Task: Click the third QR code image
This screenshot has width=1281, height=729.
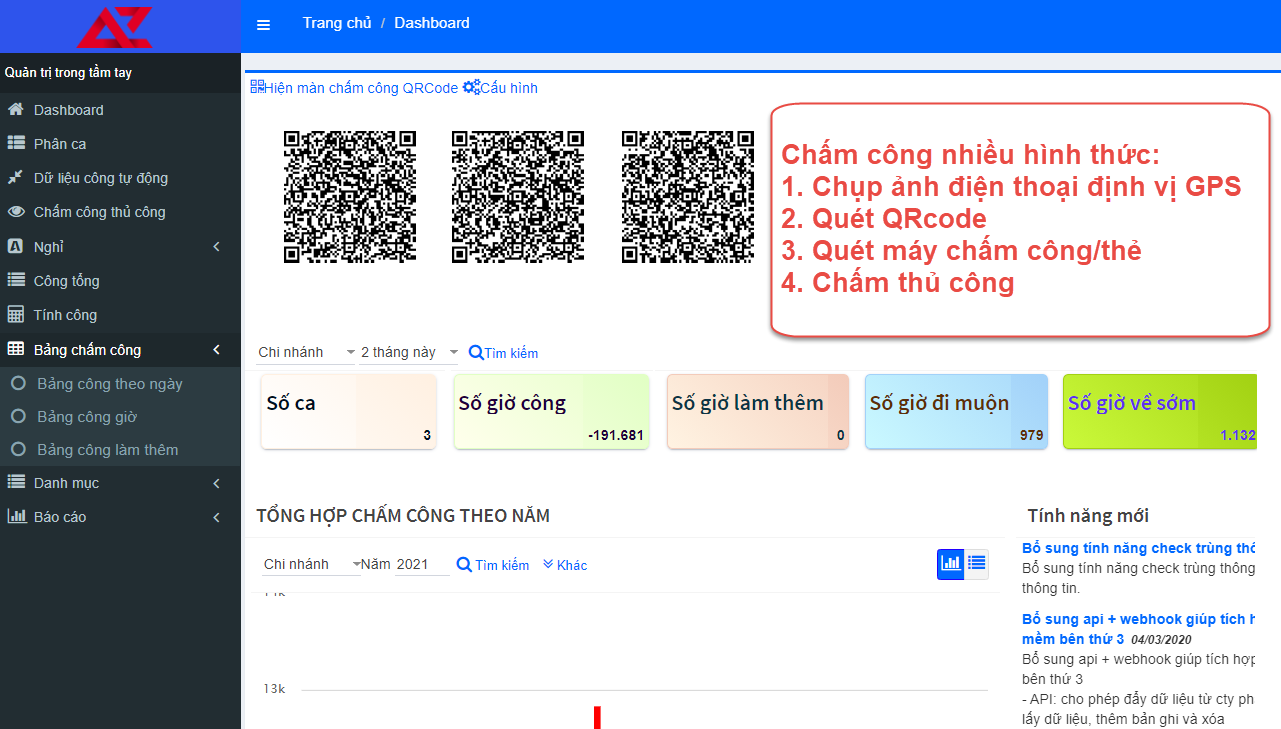Action: click(688, 197)
